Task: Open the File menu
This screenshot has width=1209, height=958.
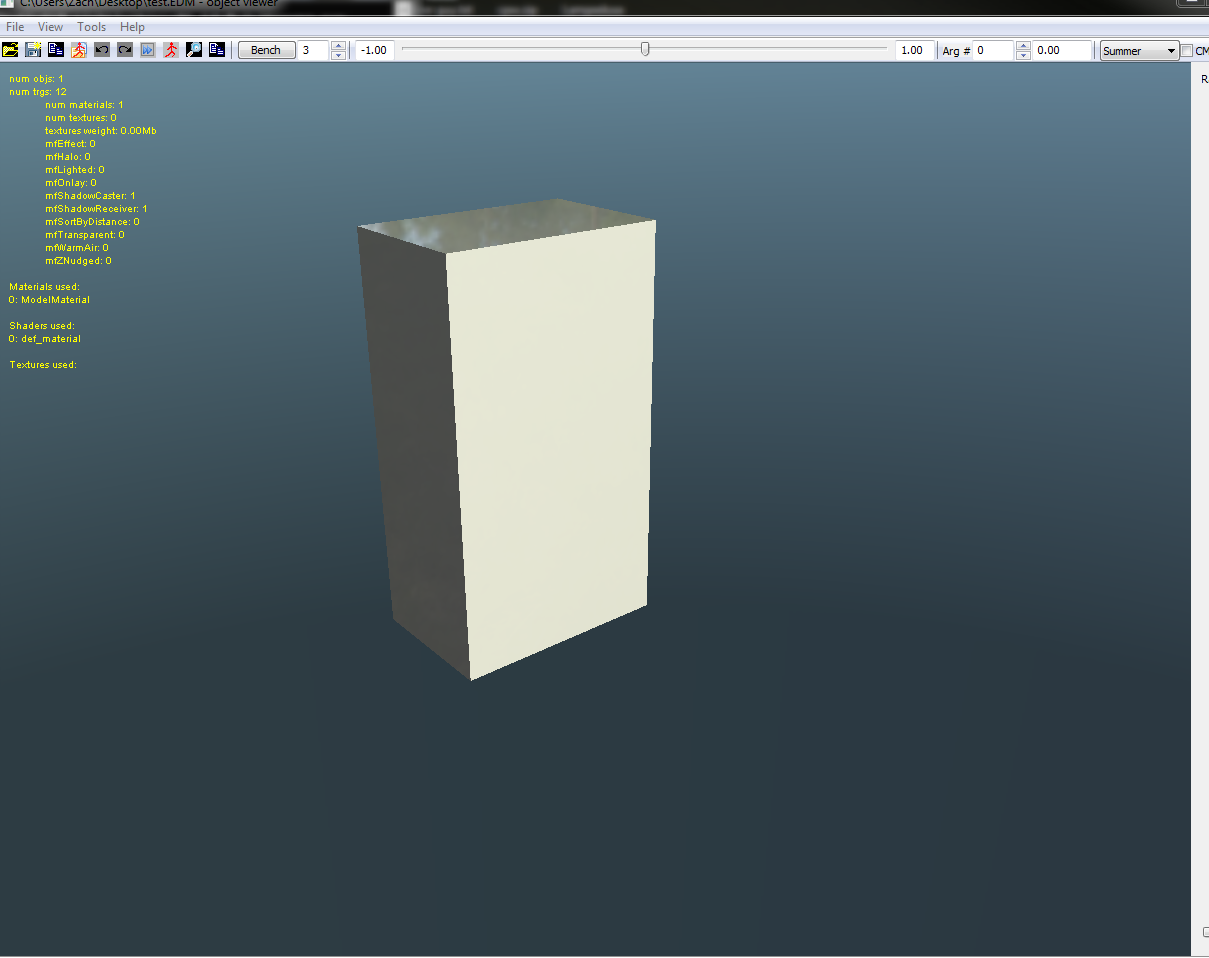Action: [x=15, y=27]
